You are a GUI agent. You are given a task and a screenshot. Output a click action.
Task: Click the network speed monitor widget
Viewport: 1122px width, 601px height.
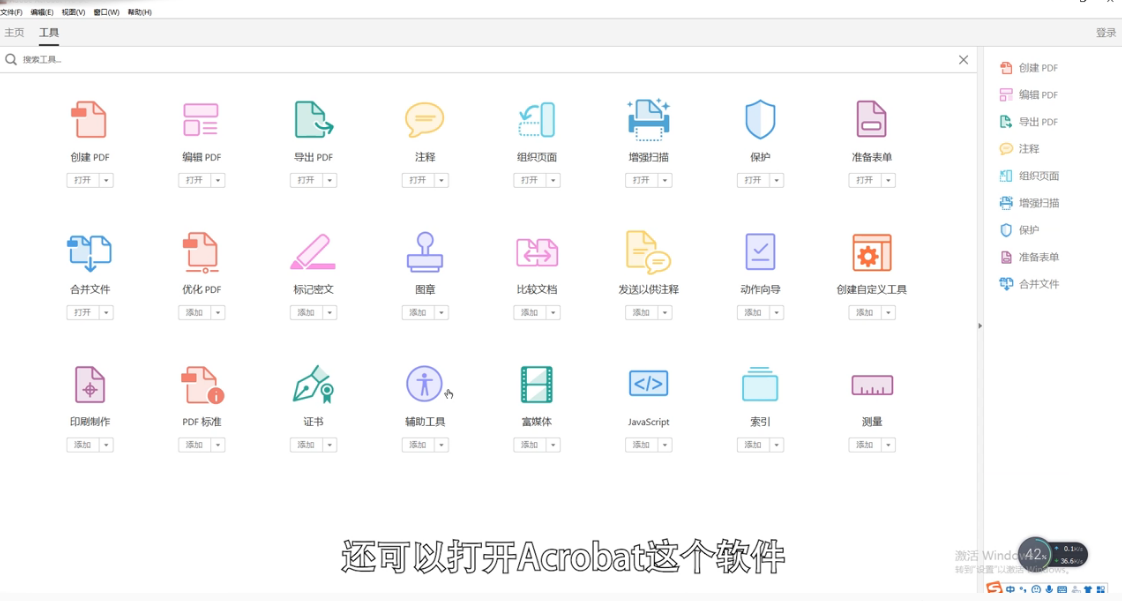[1053, 554]
